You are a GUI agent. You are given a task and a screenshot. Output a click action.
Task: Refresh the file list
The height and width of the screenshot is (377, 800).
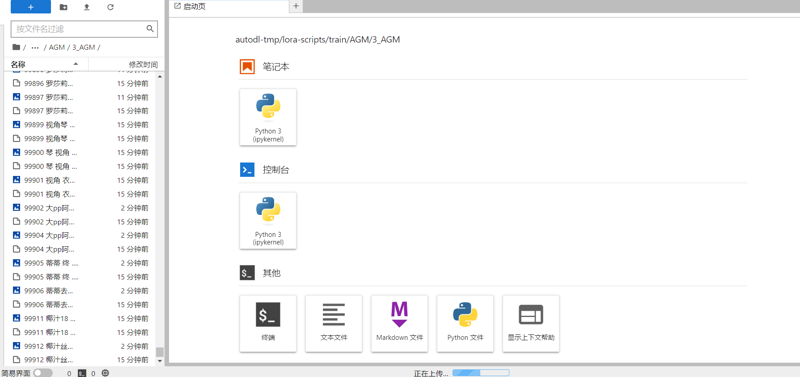111,7
